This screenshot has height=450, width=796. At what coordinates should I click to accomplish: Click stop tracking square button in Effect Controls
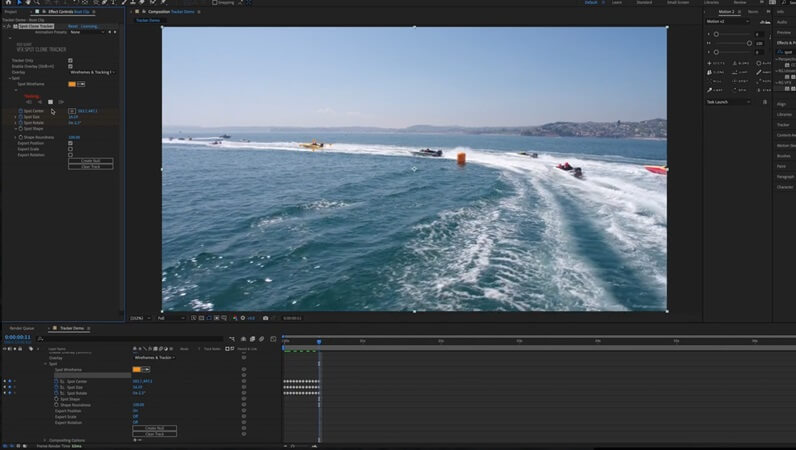[50, 102]
